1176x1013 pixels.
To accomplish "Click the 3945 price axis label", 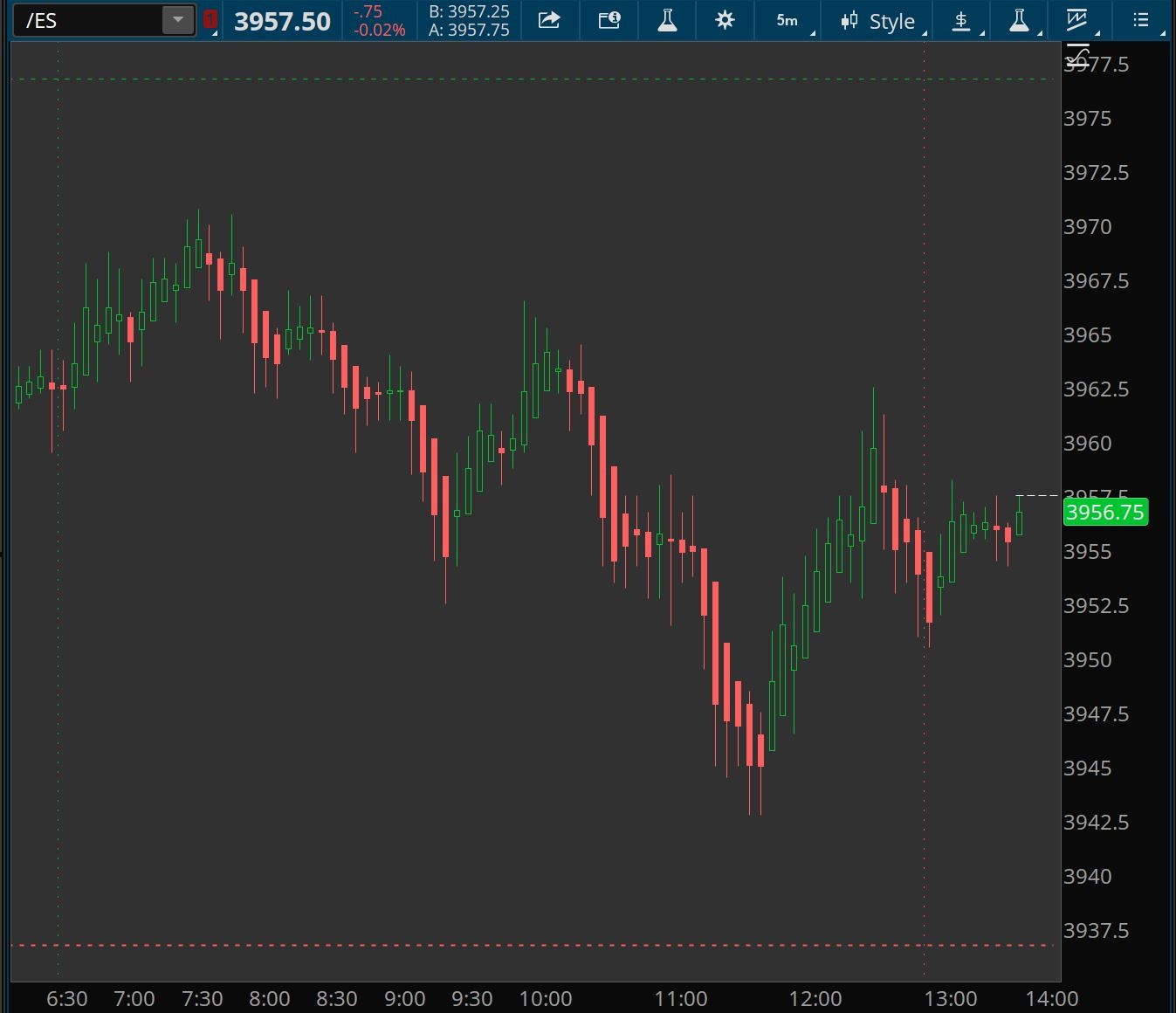I will (x=1087, y=768).
